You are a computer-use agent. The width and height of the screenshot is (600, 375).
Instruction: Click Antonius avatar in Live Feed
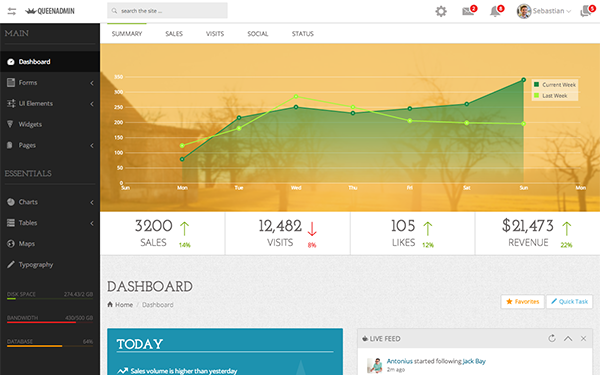[375, 365]
